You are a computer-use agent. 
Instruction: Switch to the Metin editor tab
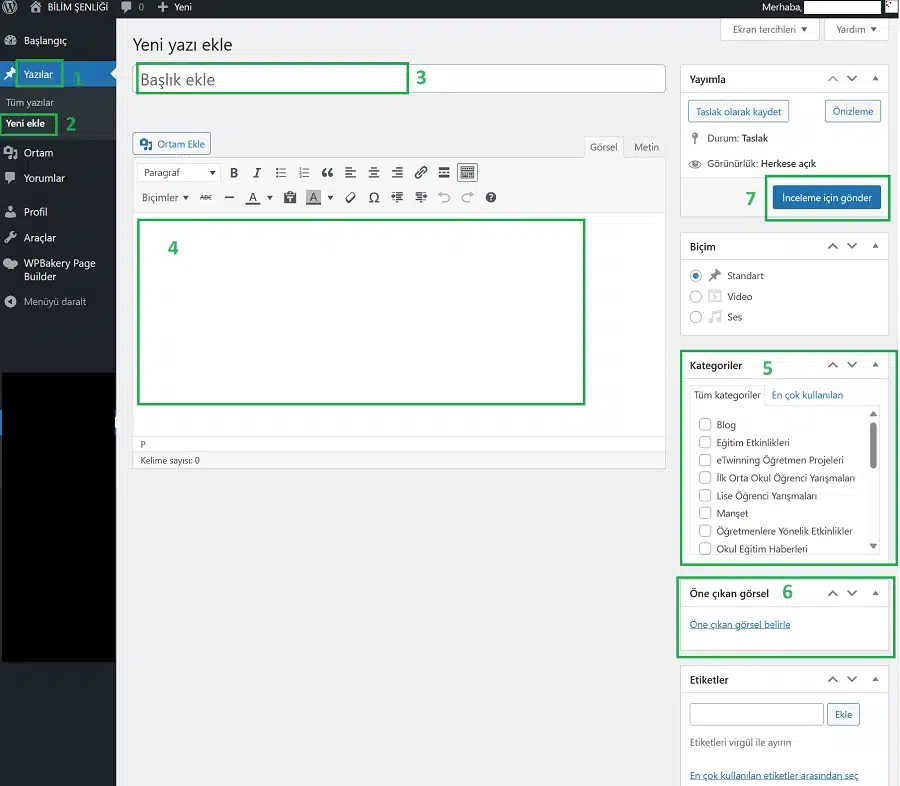(646, 147)
